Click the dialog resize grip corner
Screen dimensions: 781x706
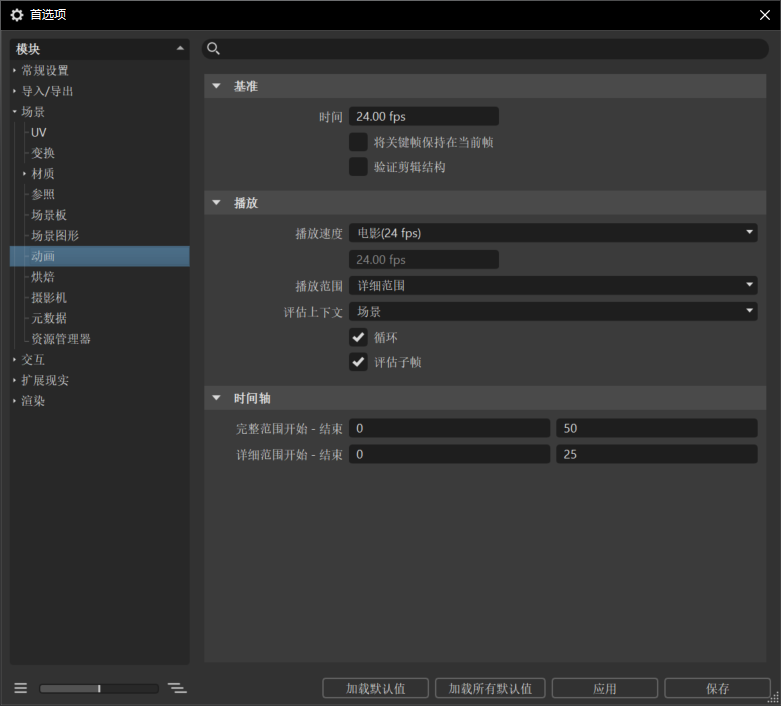774,699
